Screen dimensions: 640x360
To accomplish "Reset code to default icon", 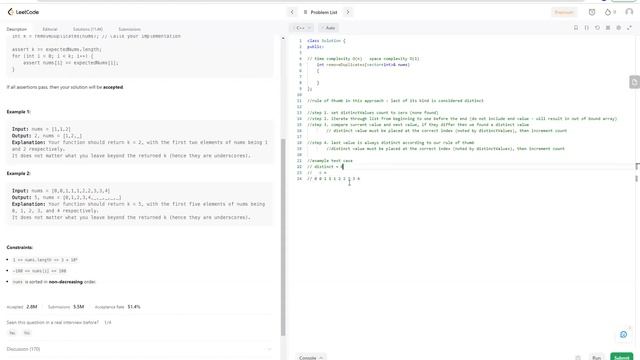I will [597, 28].
